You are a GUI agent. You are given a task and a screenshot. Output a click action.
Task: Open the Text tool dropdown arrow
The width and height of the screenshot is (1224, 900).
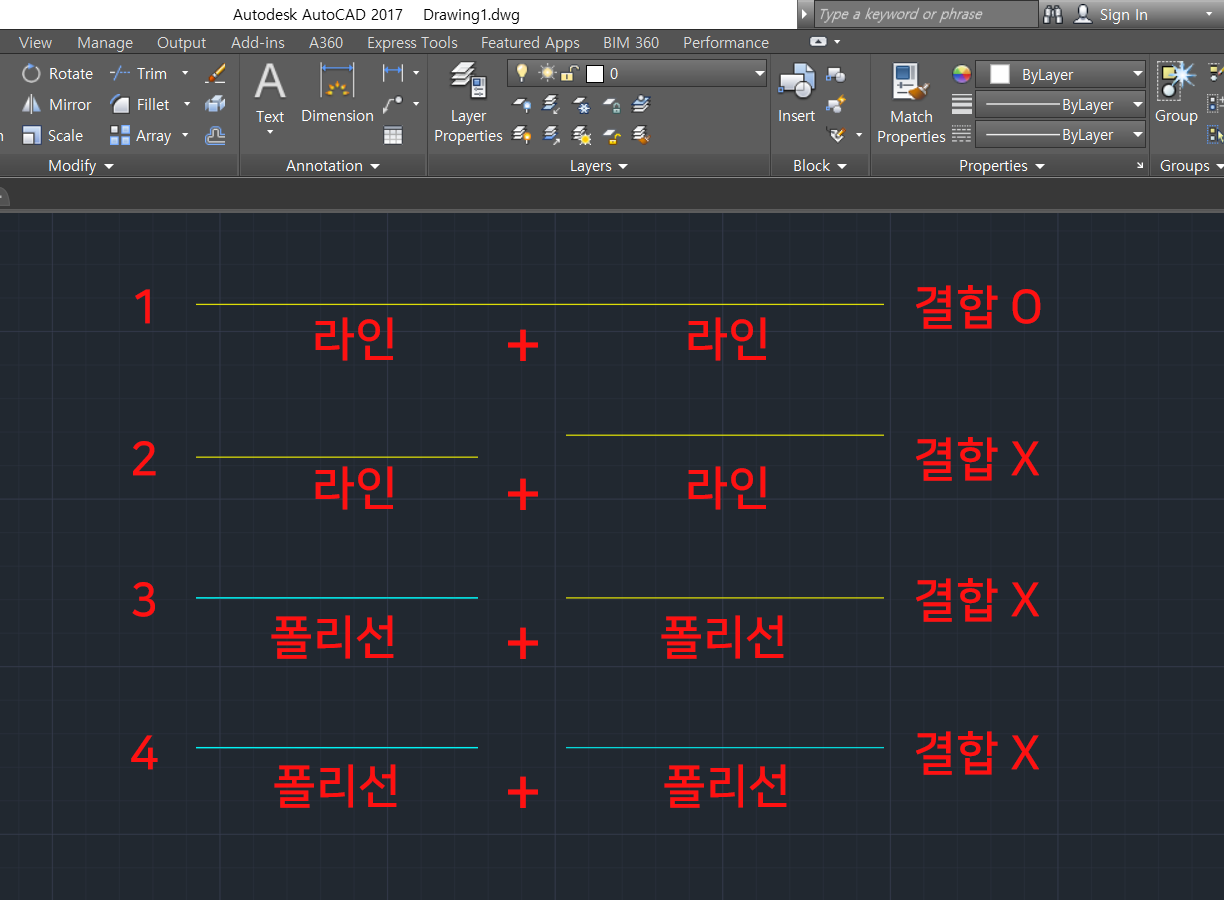(x=270, y=132)
